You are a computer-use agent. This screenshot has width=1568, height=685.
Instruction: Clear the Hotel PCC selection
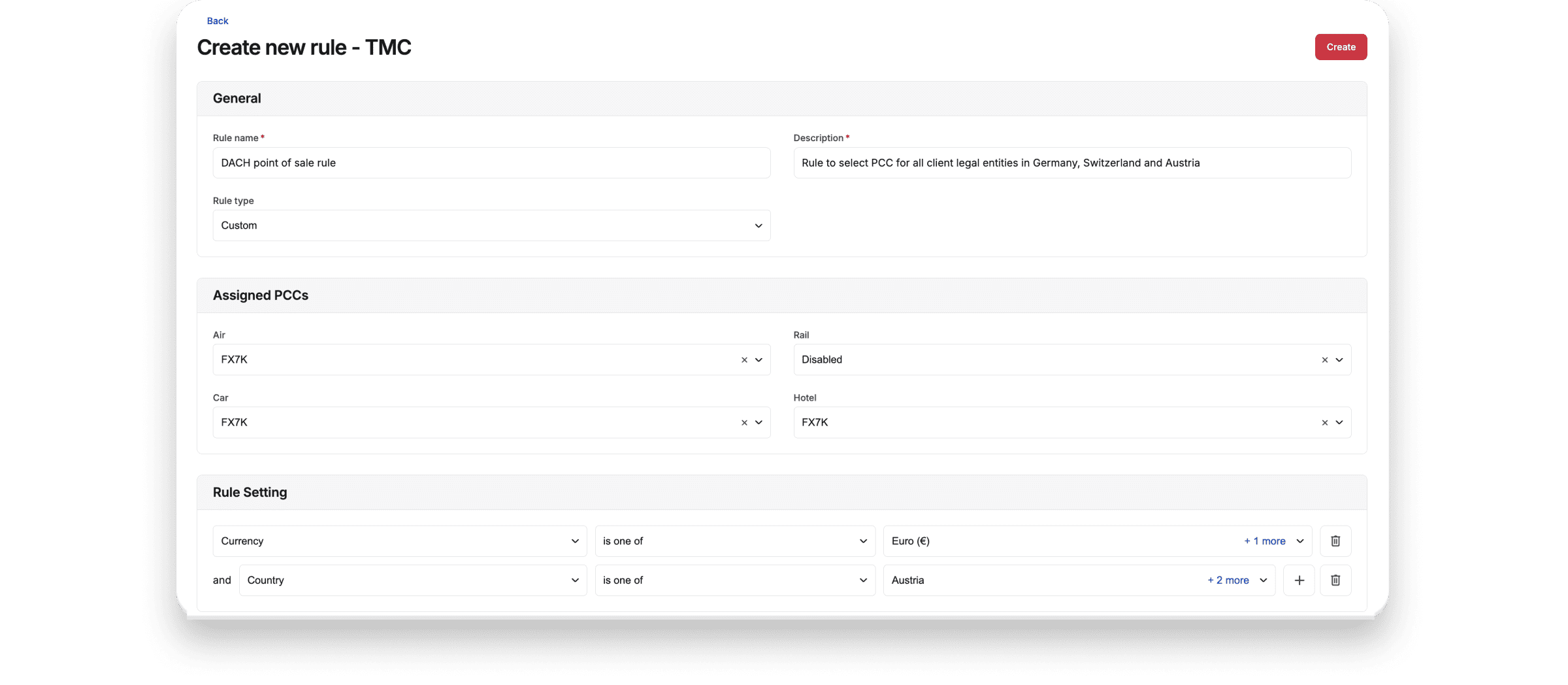coord(1324,423)
